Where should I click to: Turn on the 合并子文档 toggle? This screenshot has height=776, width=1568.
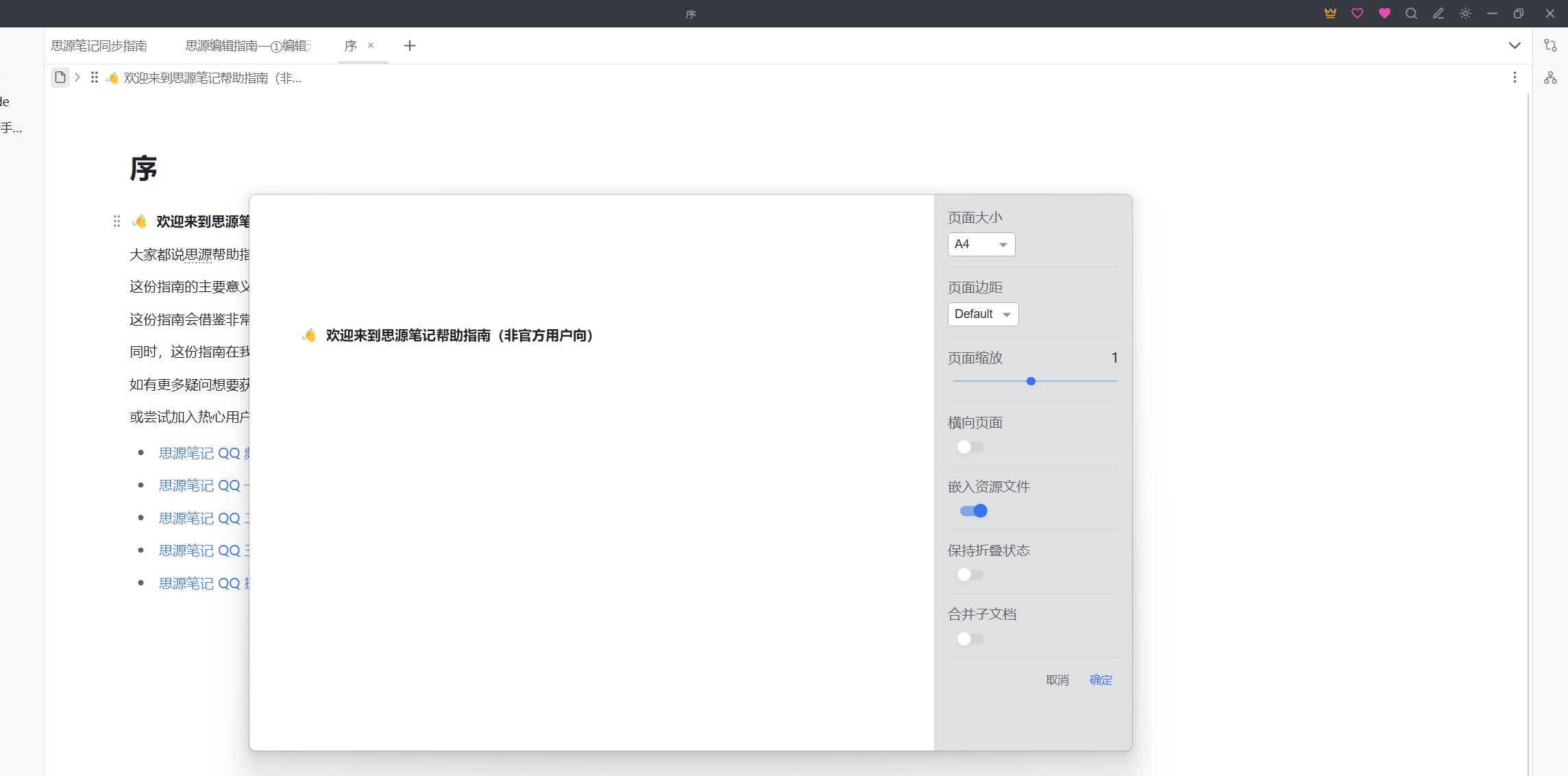pyautogui.click(x=970, y=639)
